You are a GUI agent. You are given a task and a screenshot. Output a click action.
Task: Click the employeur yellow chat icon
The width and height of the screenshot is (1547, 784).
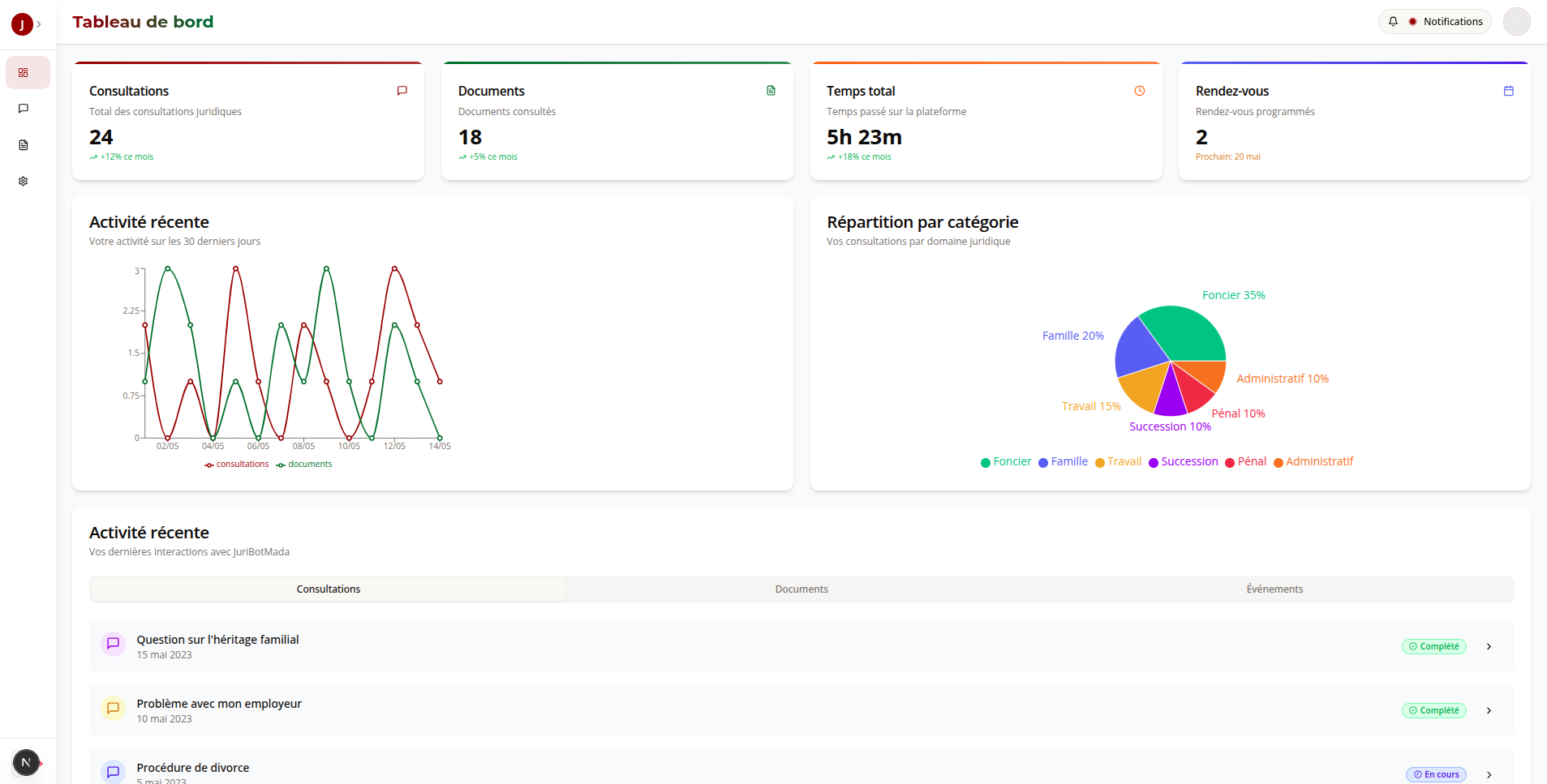pos(113,708)
